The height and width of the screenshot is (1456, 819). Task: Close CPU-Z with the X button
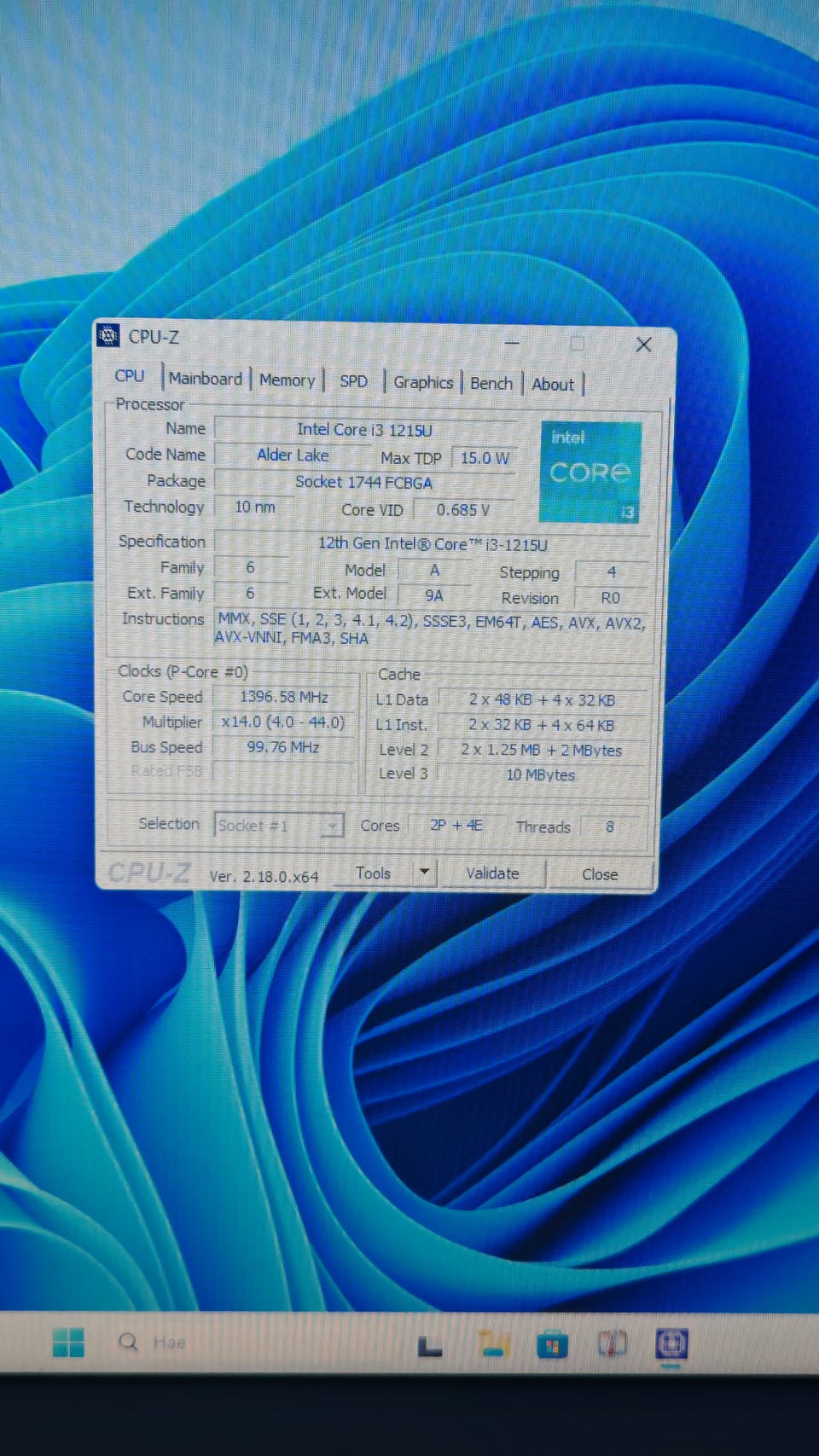(x=644, y=345)
